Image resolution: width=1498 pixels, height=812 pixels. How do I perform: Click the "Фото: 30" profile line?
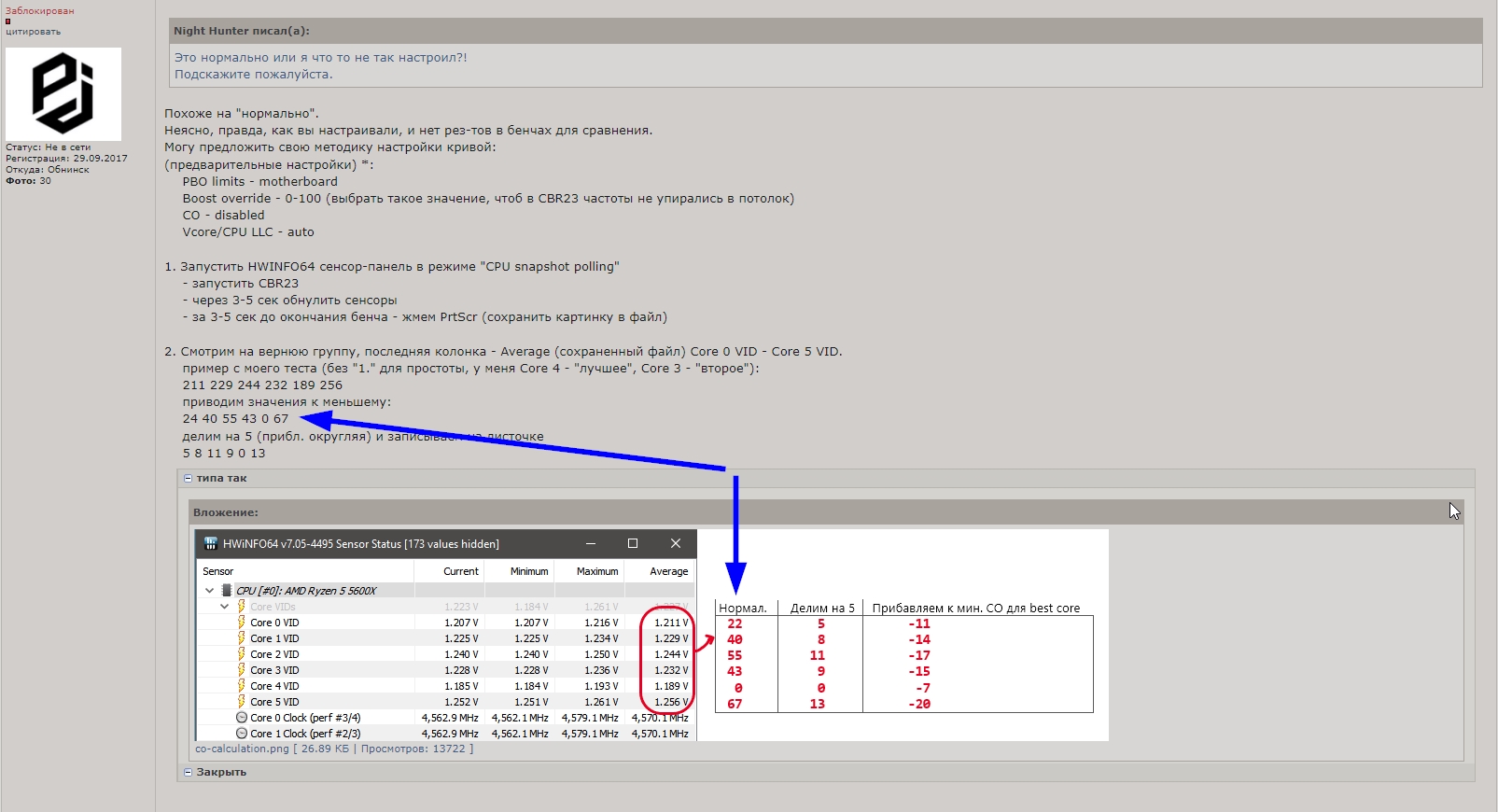pyautogui.click(x=29, y=181)
